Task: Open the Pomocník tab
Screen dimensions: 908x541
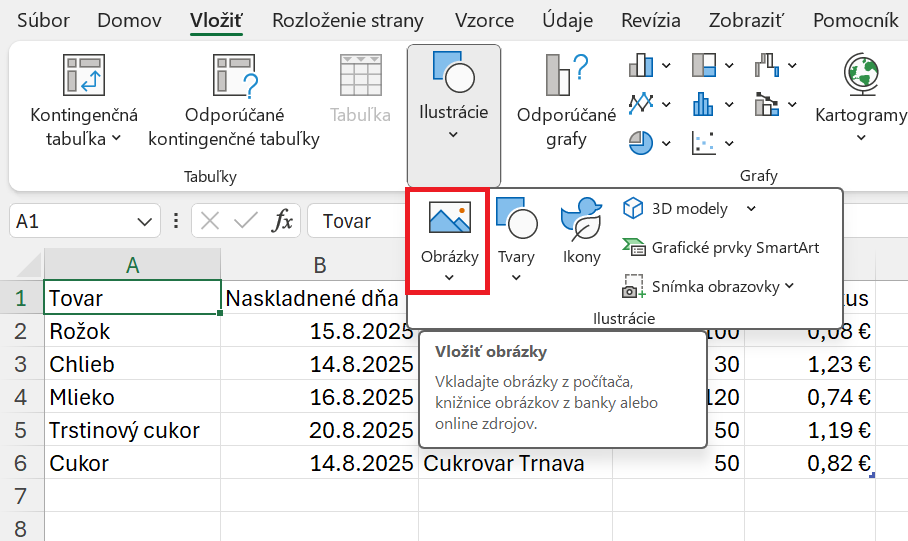Action: (855, 21)
